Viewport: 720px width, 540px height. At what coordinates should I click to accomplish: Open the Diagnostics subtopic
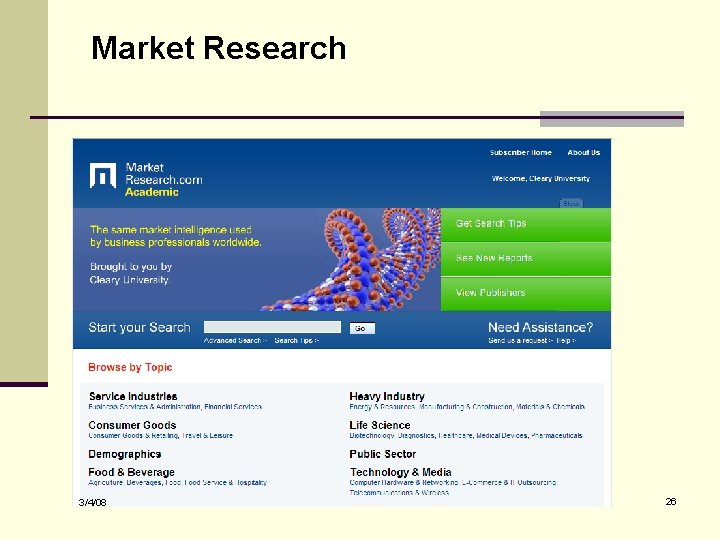tap(416, 436)
